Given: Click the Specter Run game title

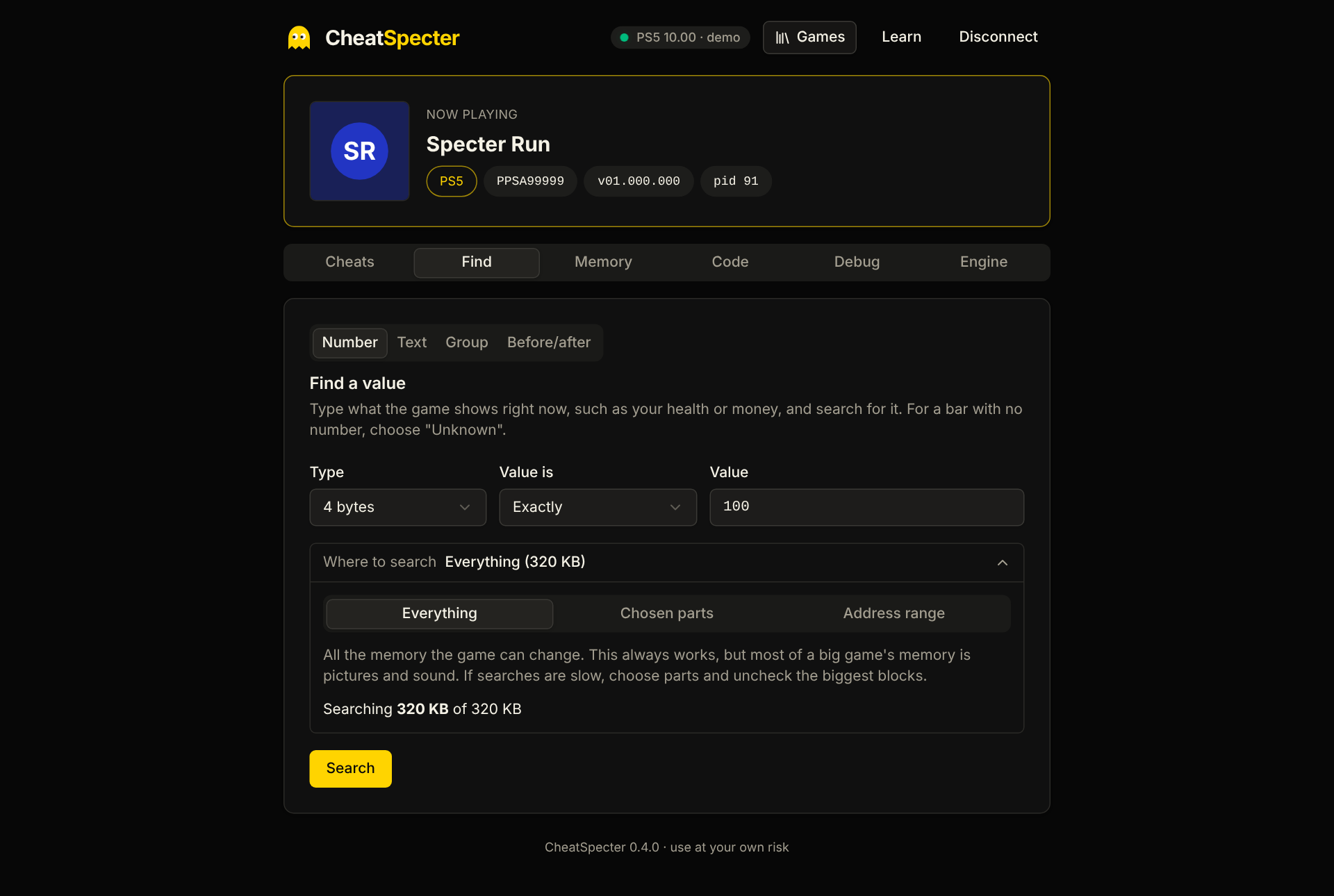Looking at the screenshot, I should tap(488, 144).
